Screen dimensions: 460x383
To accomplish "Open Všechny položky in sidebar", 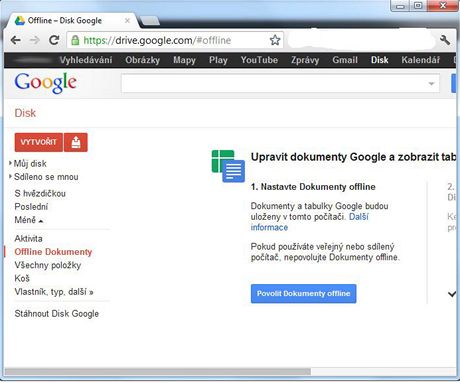I will [48, 265].
